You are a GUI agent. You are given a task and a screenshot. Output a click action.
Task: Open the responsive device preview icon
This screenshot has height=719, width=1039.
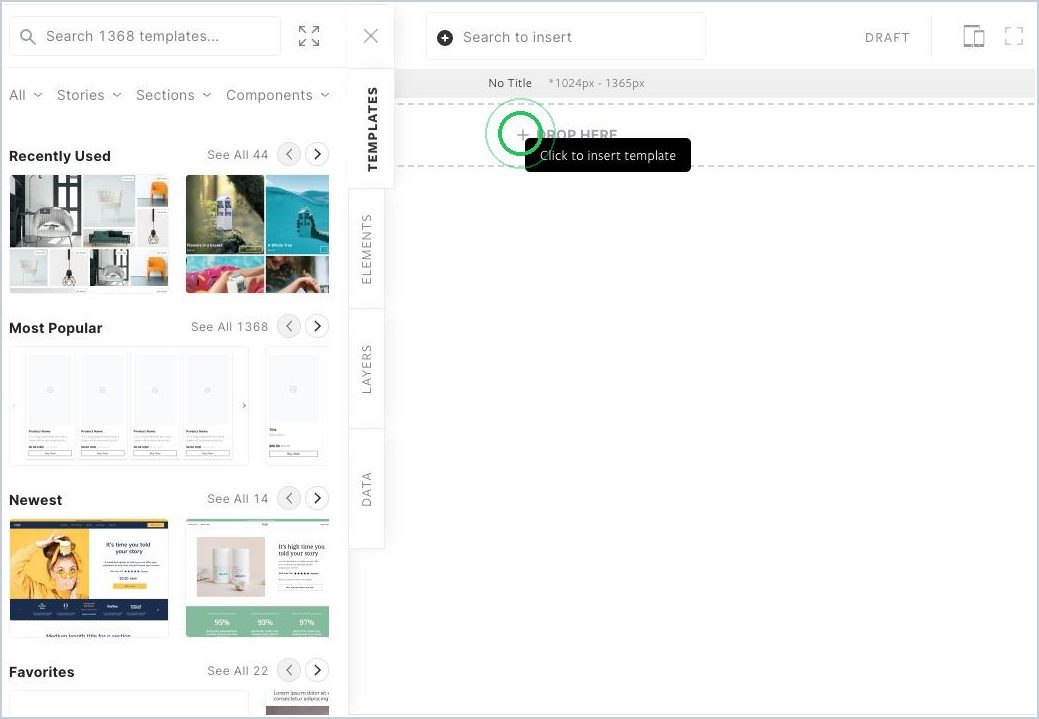click(x=973, y=36)
